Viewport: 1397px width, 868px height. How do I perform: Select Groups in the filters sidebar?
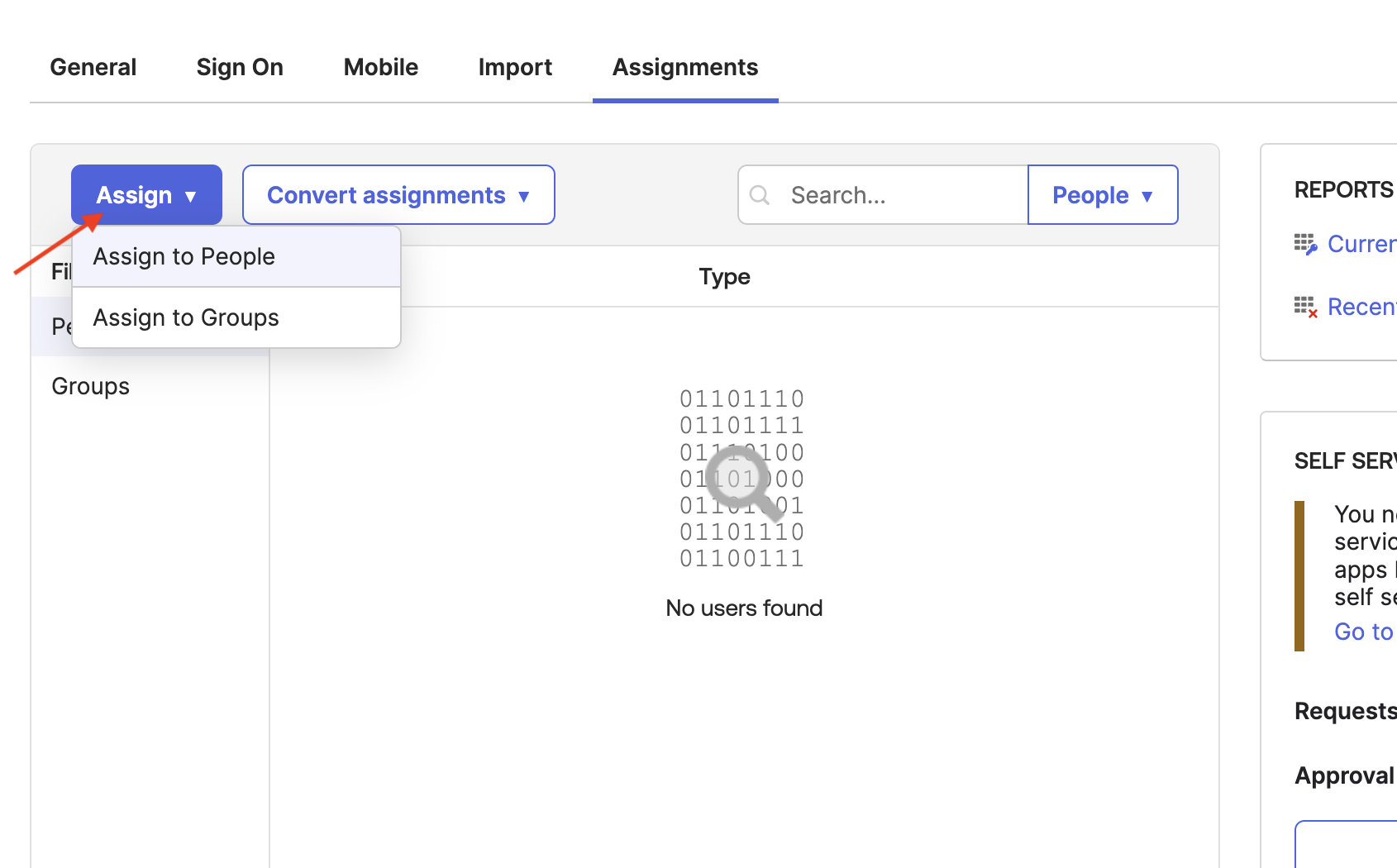(x=90, y=385)
